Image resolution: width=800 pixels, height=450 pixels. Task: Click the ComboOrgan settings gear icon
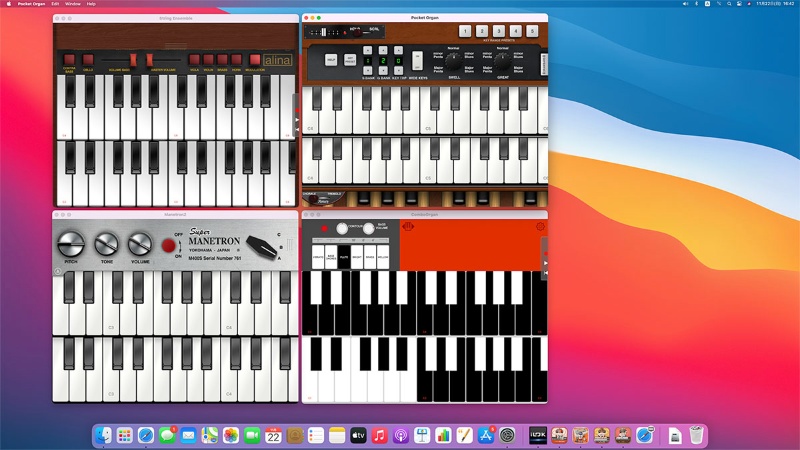[541, 227]
